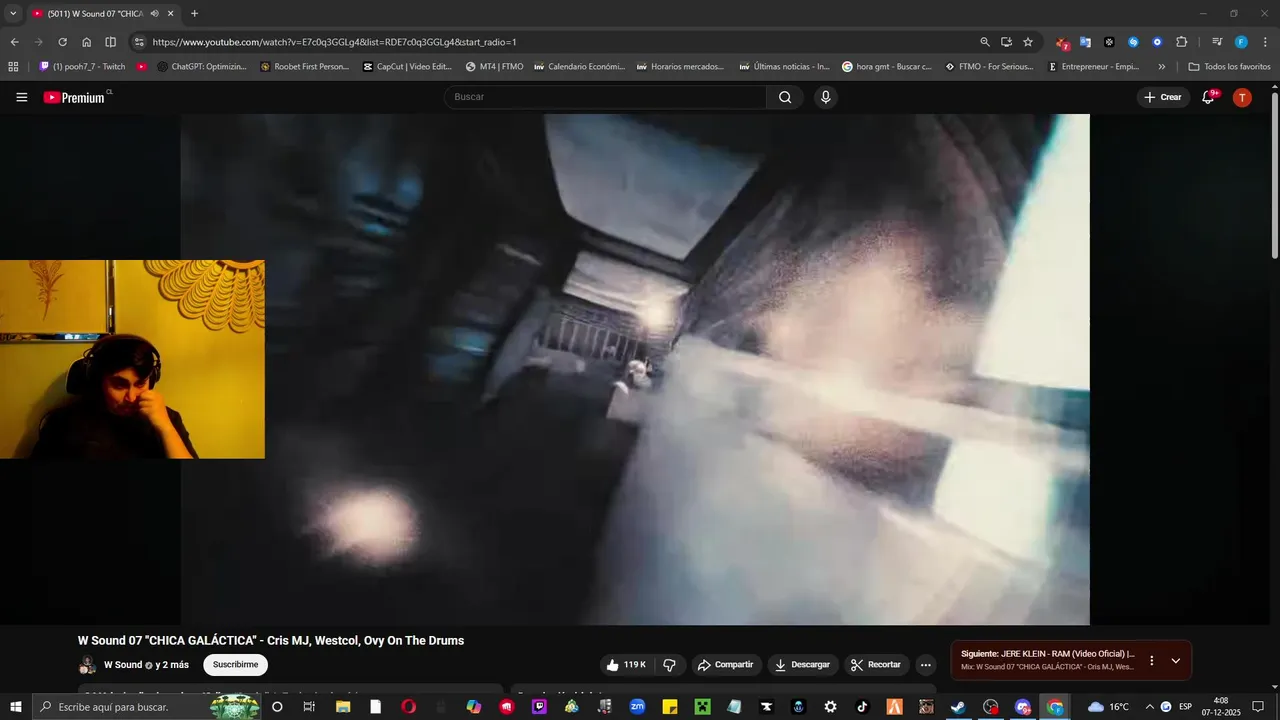Open Chrome Extensions puzzle icon
This screenshot has width=1280, height=720.
[x=1182, y=42]
